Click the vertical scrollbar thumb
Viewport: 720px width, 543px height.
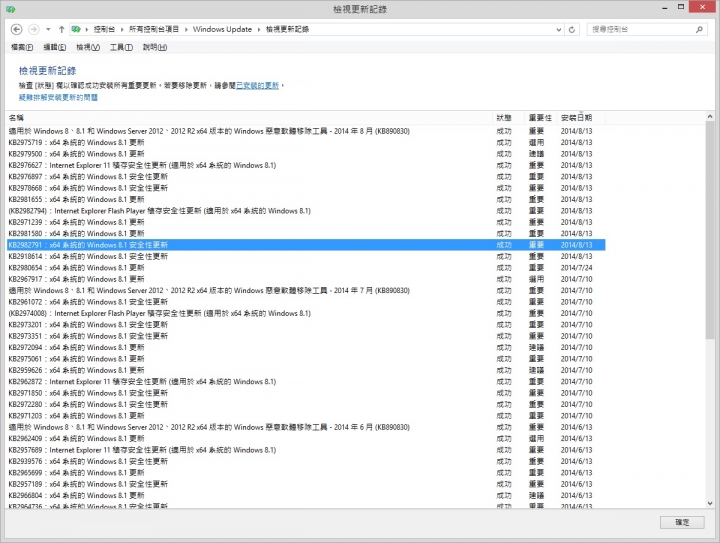point(710,231)
